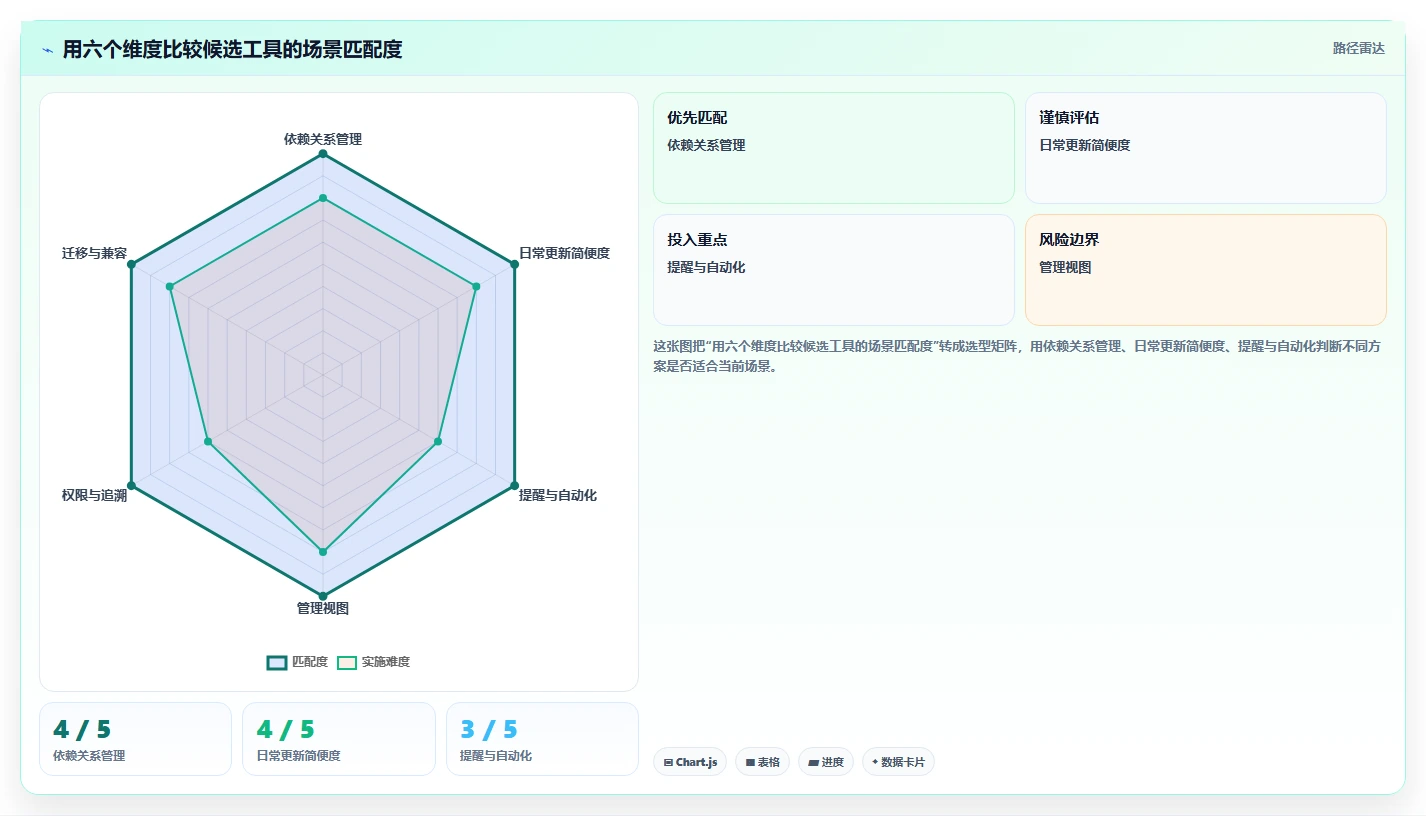Click the 表格 tag icon
This screenshot has width=1426, height=816.
(x=750, y=762)
